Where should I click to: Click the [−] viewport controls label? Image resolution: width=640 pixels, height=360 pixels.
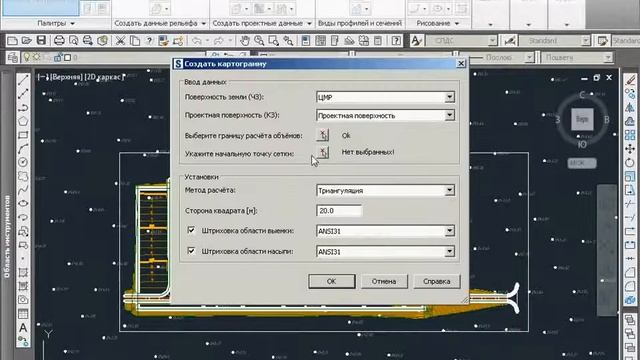tap(42, 77)
